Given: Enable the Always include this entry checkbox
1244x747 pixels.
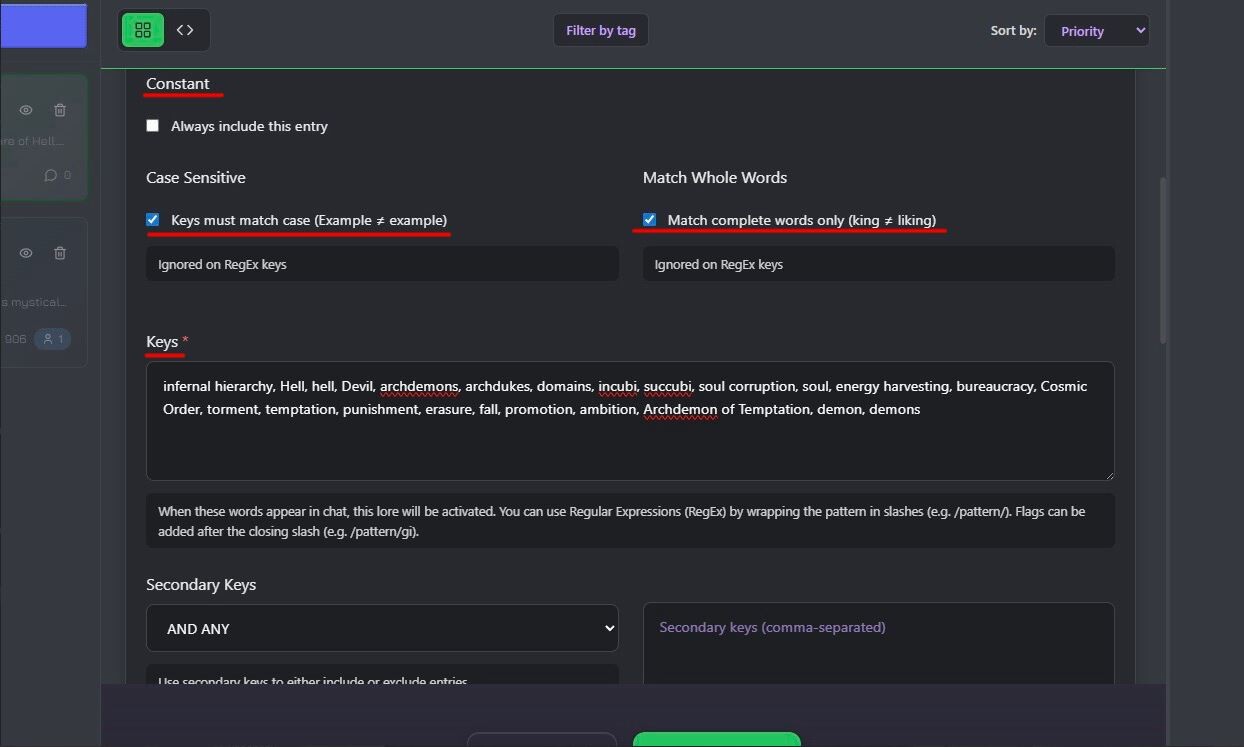Looking at the screenshot, I should coord(153,126).
